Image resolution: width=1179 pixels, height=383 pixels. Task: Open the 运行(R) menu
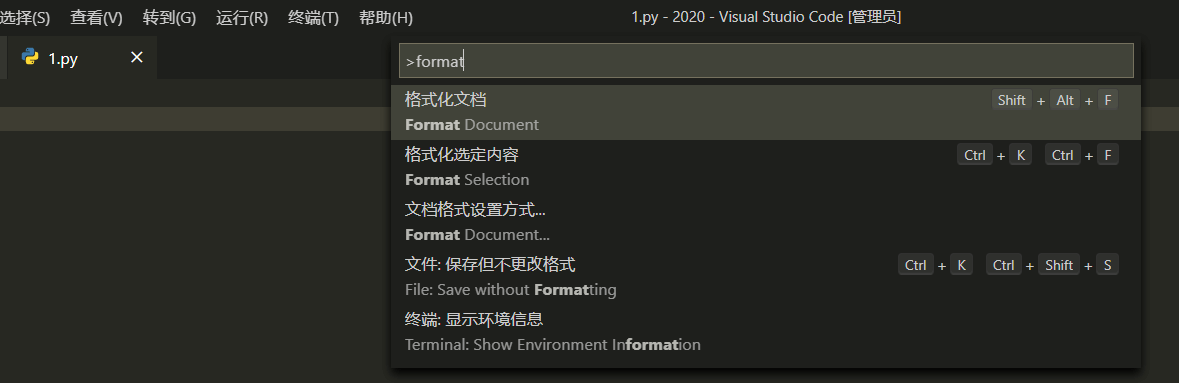click(242, 17)
